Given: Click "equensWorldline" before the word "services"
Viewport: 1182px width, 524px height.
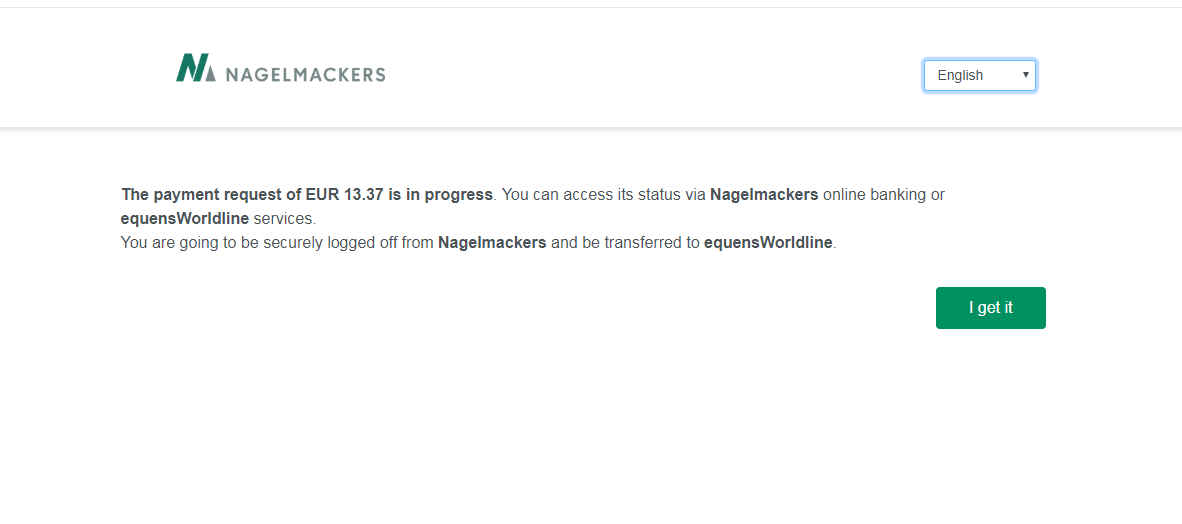Looking at the screenshot, I should (x=185, y=218).
